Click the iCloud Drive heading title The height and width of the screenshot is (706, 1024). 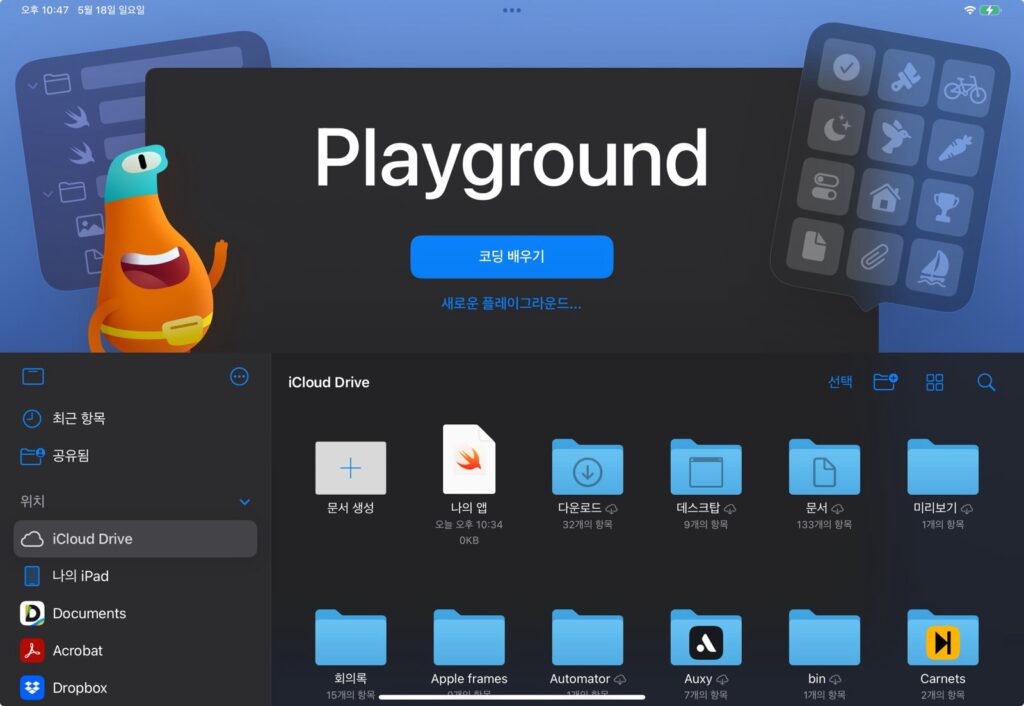(x=328, y=382)
